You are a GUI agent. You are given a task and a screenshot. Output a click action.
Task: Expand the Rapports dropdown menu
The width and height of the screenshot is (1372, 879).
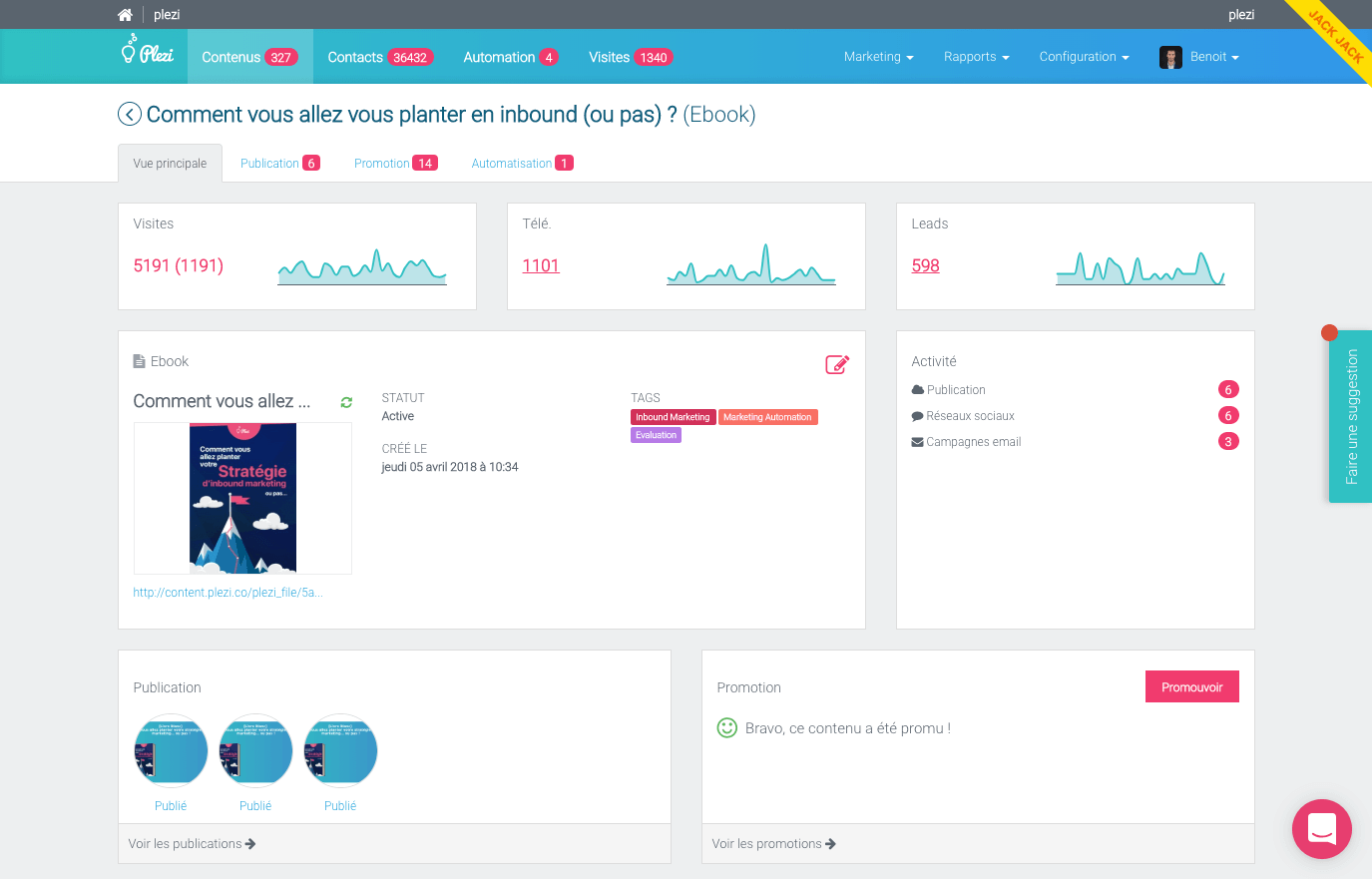pos(976,57)
